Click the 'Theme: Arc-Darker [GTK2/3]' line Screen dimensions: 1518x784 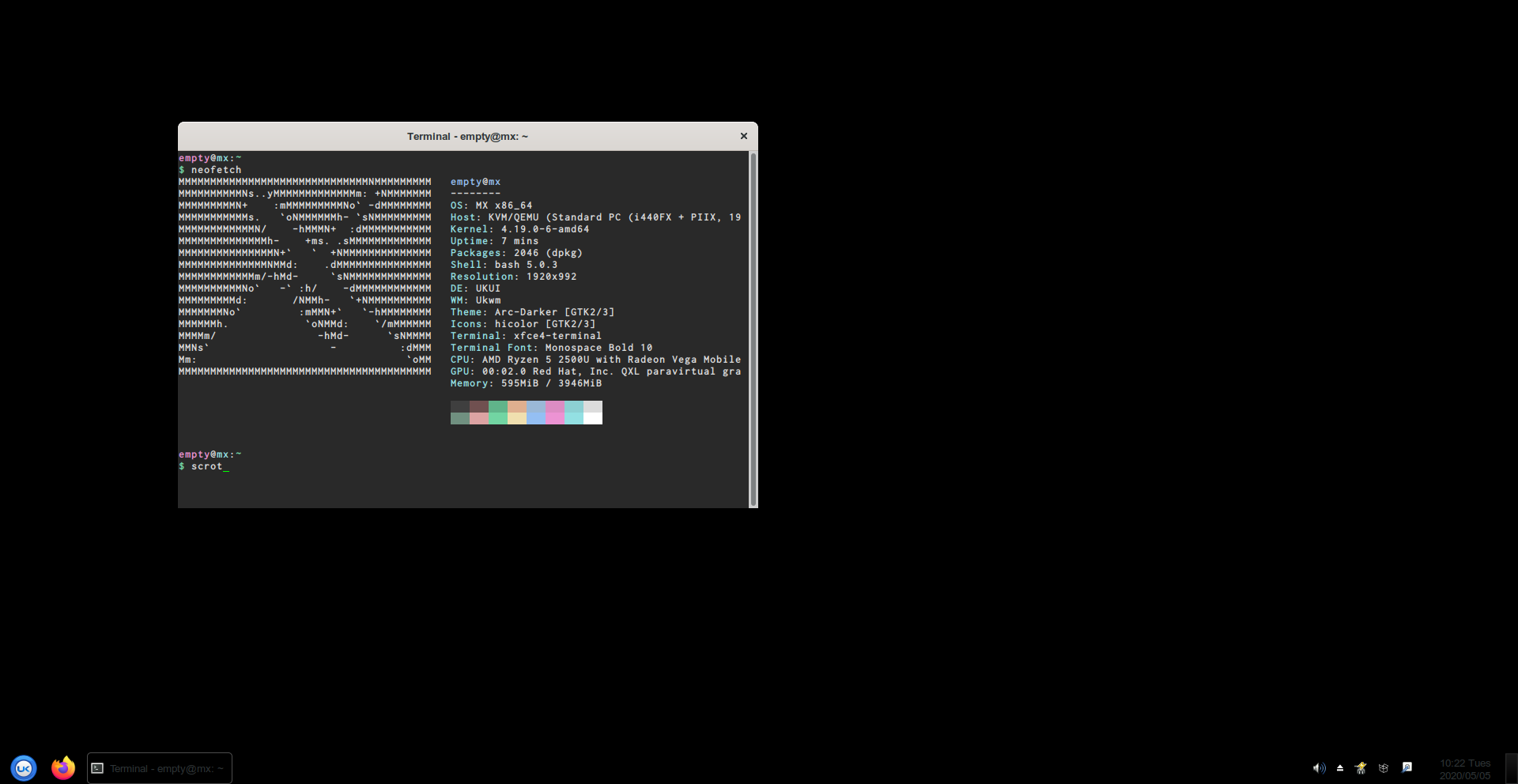[x=533, y=312]
